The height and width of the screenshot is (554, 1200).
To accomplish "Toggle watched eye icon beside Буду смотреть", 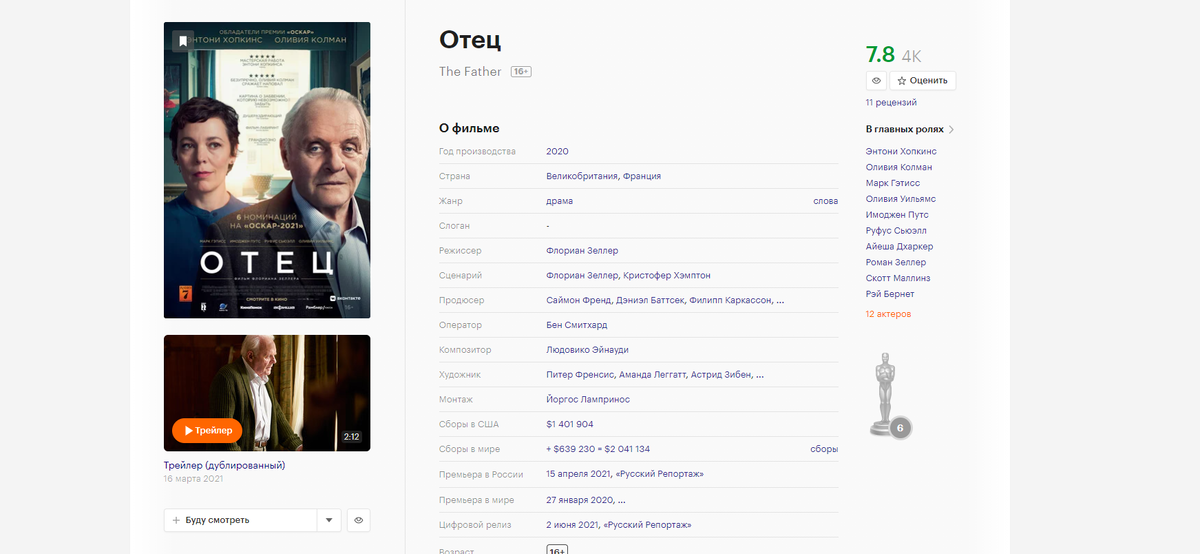I will [359, 520].
